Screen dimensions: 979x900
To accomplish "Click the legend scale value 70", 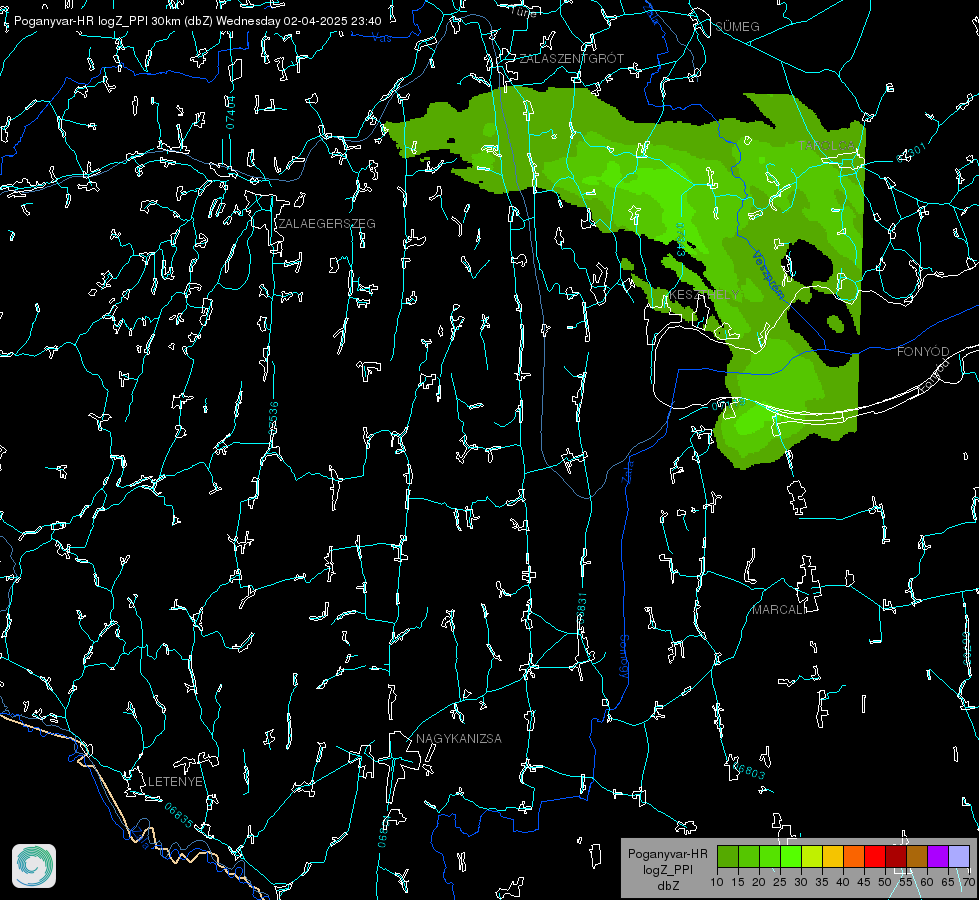I will coord(968,882).
